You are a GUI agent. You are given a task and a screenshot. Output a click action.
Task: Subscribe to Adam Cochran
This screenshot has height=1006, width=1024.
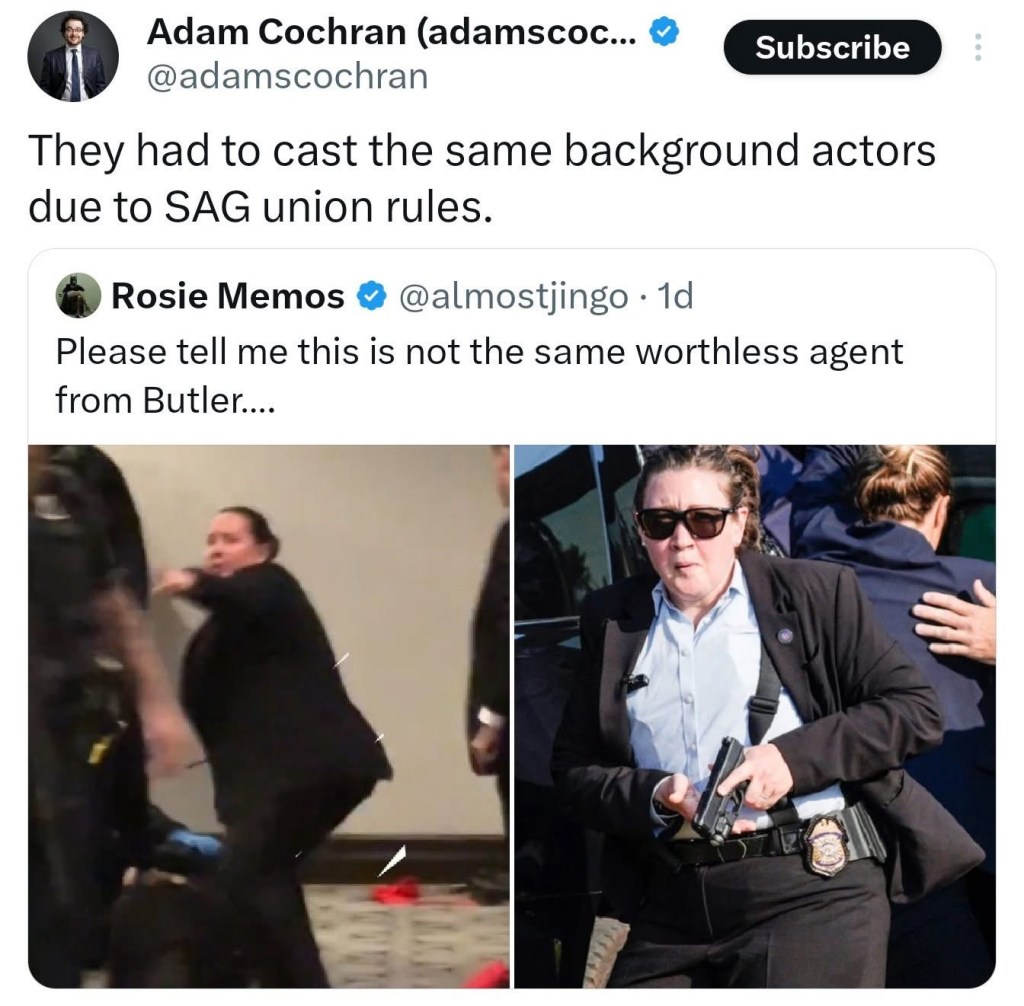point(833,47)
